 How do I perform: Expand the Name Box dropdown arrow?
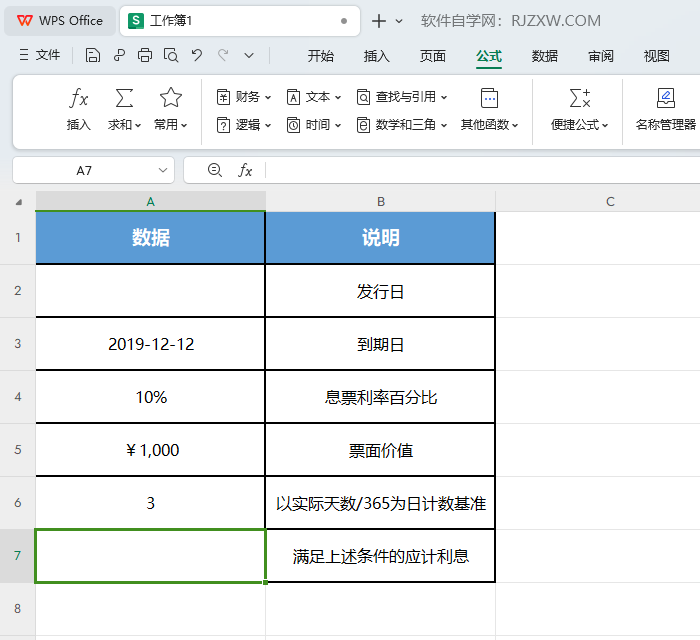click(163, 170)
